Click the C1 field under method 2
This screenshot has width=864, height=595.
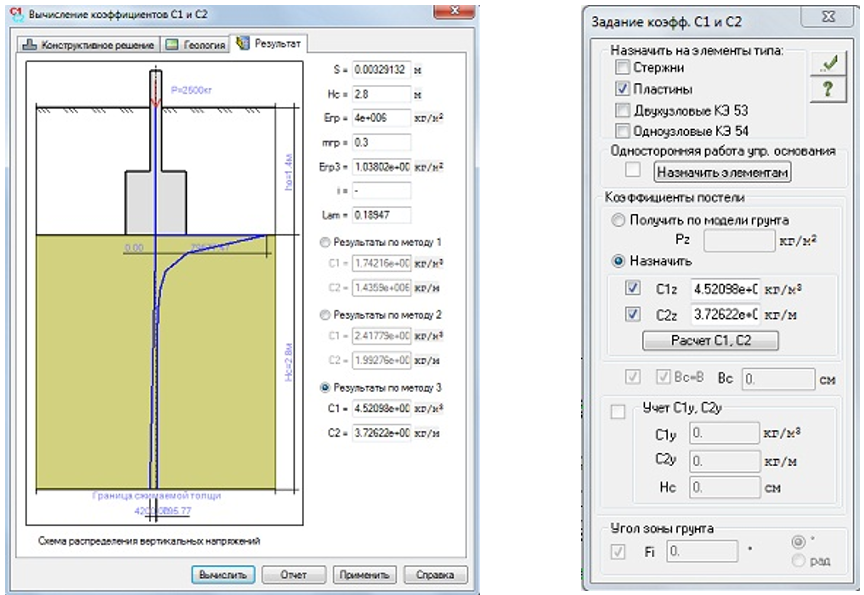tap(381, 336)
